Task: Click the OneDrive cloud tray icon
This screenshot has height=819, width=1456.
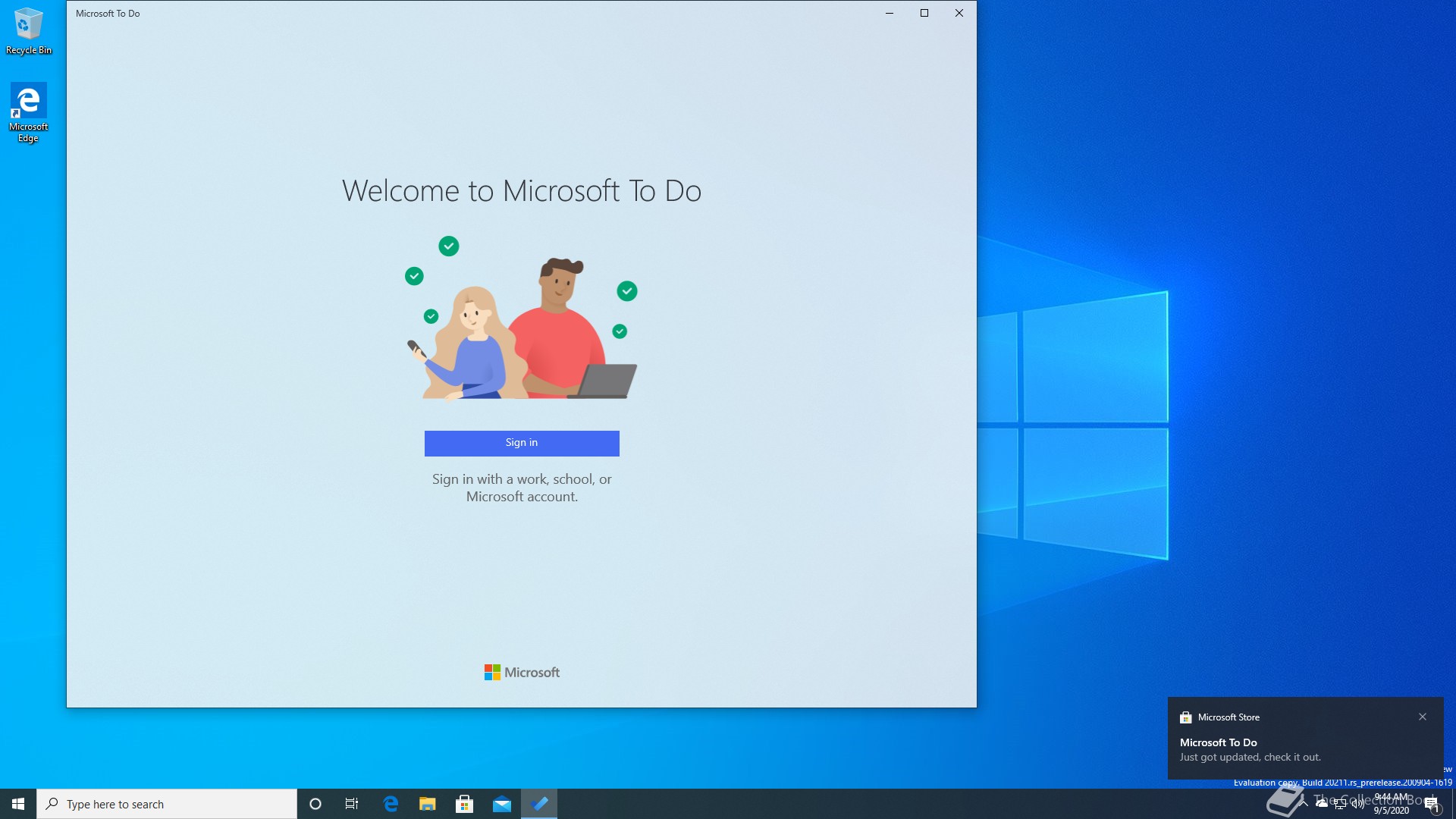Action: 1322,803
